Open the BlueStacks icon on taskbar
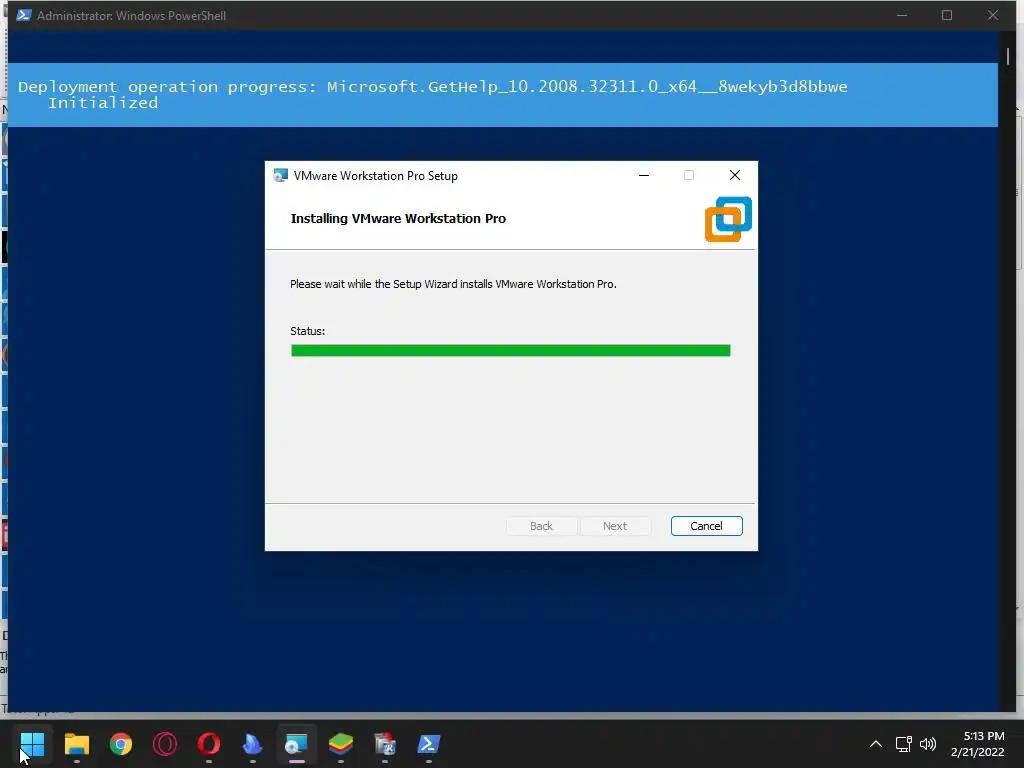 pos(341,744)
